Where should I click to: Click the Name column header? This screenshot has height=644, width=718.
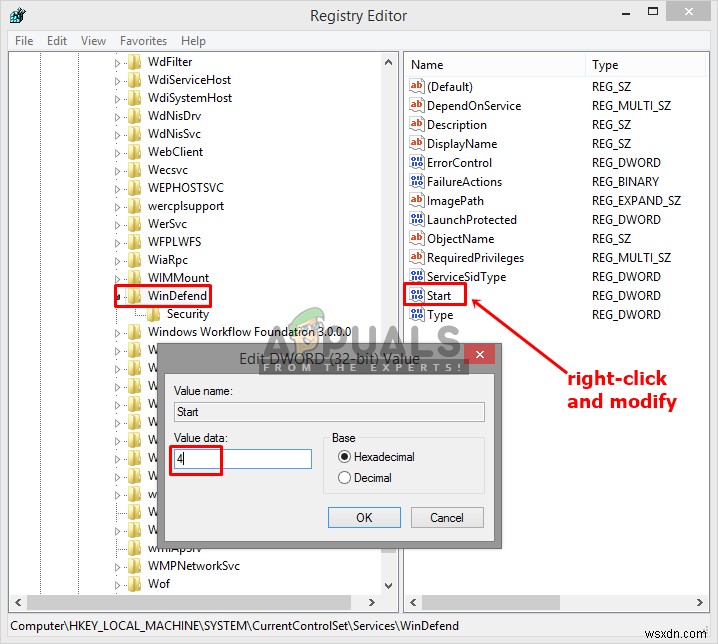point(495,65)
